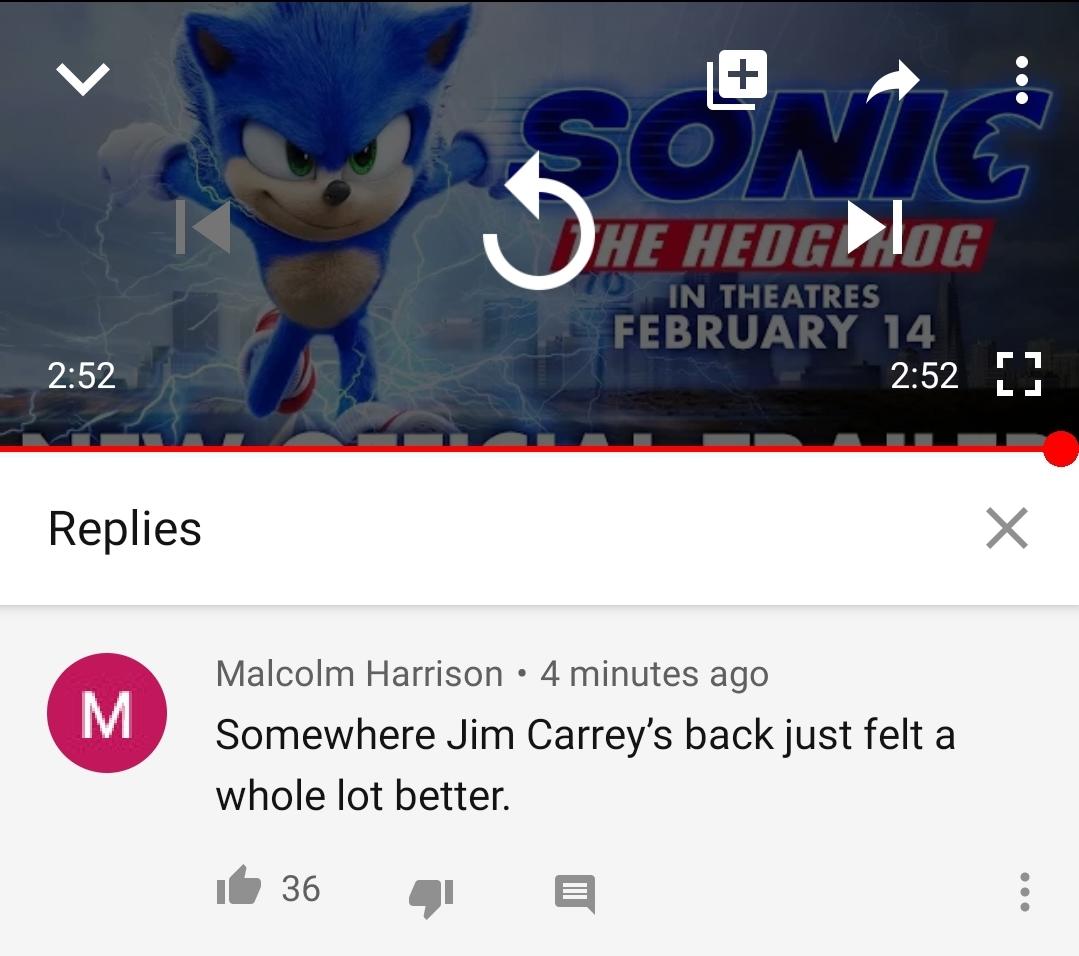This screenshot has height=956, width=1079.
Task: Close the Replies panel
Action: coord(1007,528)
